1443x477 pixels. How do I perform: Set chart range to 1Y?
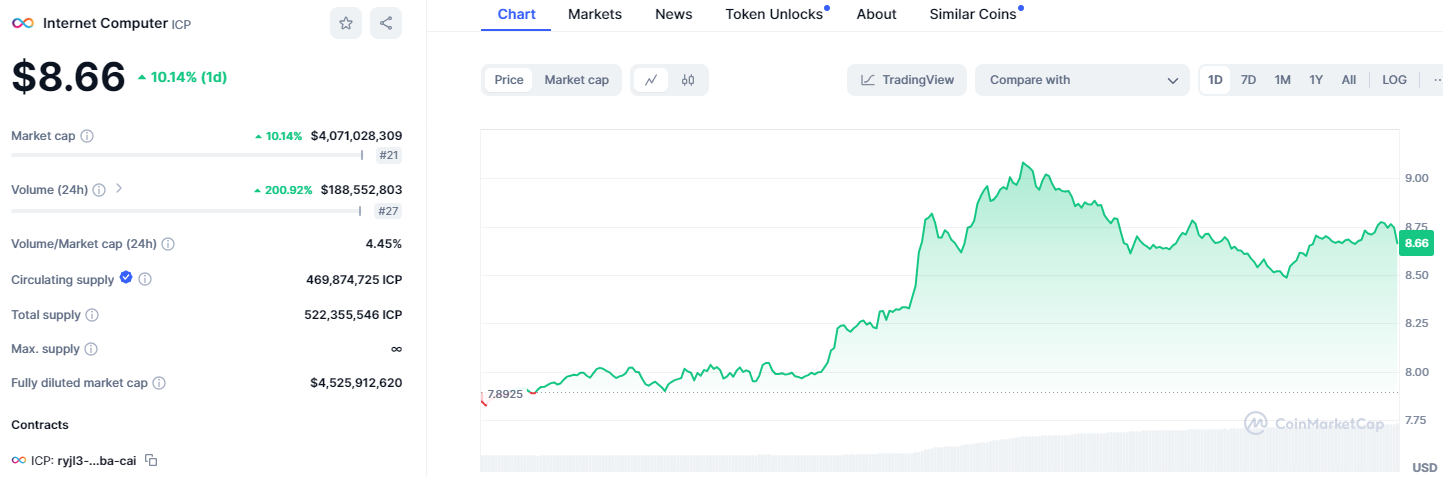[x=1316, y=80]
